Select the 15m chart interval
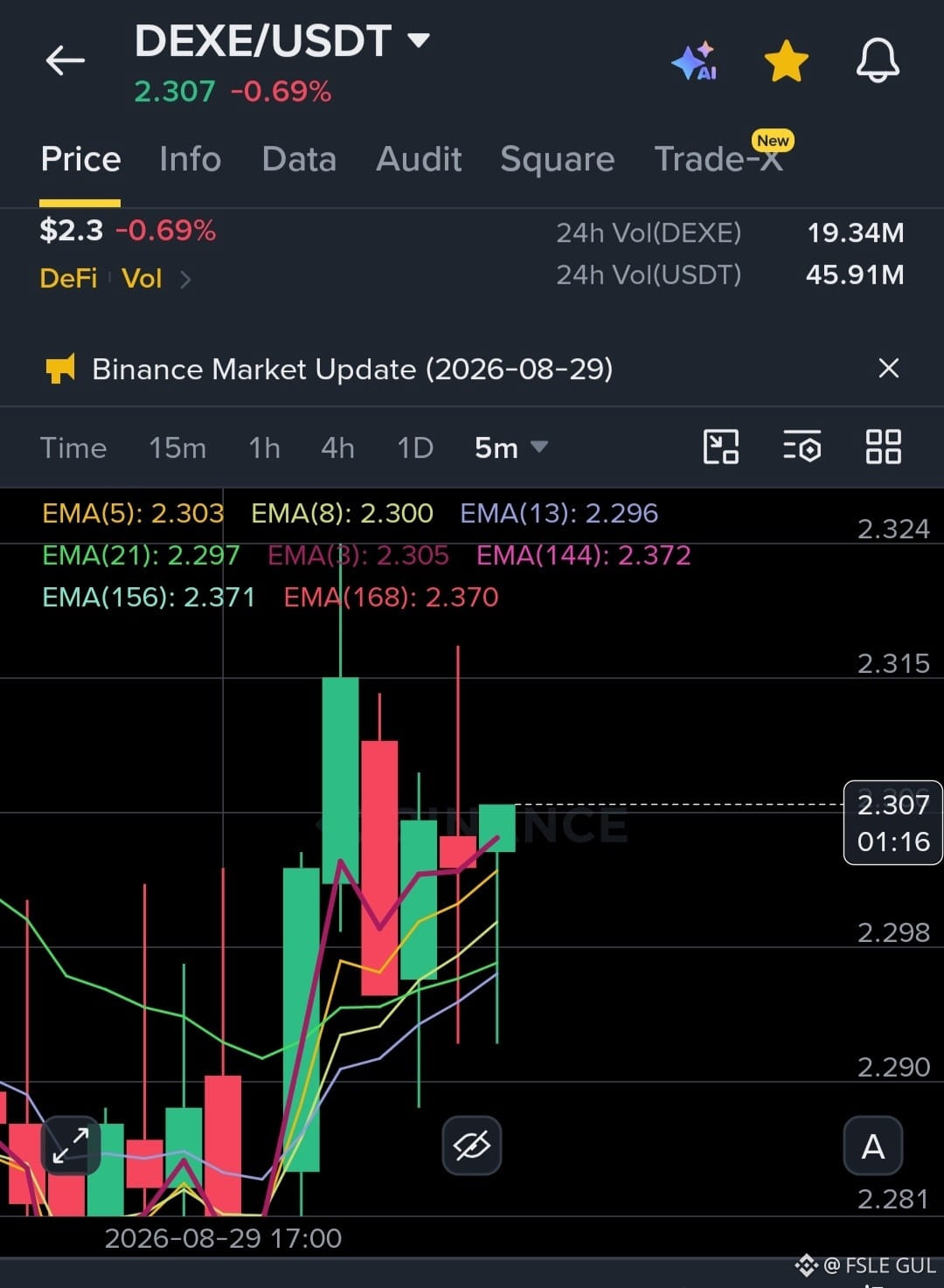 tap(177, 447)
